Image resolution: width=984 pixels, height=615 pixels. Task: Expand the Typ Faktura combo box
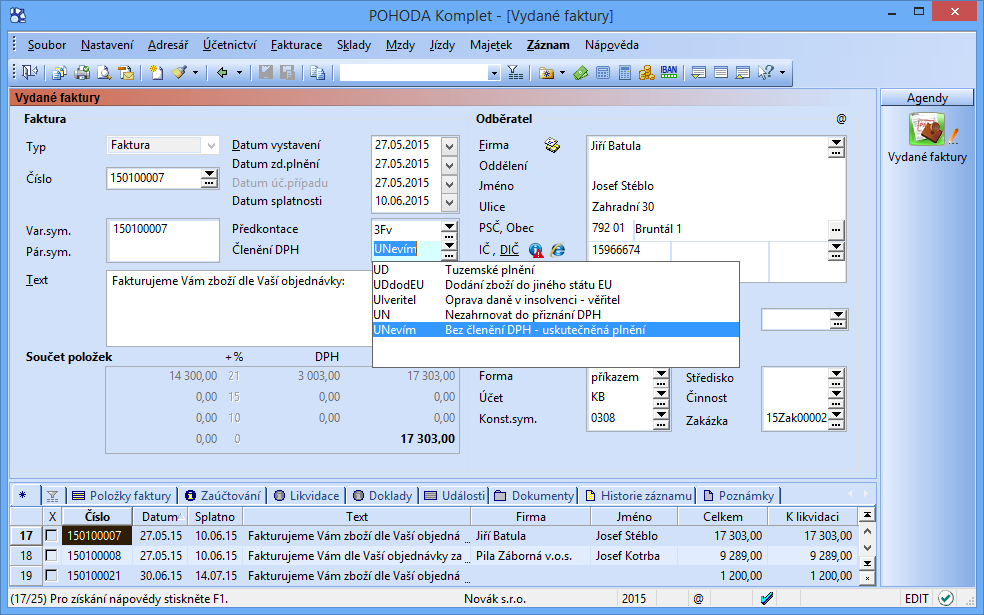tap(211, 146)
